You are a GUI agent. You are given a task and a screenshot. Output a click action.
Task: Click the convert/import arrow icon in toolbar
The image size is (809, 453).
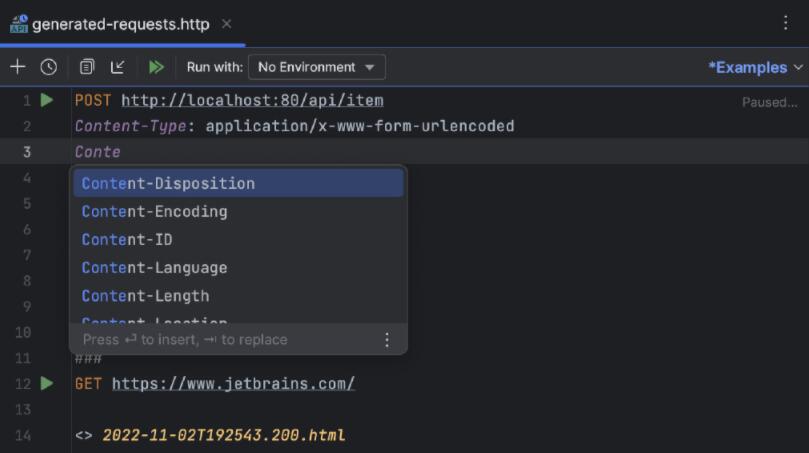(118, 67)
